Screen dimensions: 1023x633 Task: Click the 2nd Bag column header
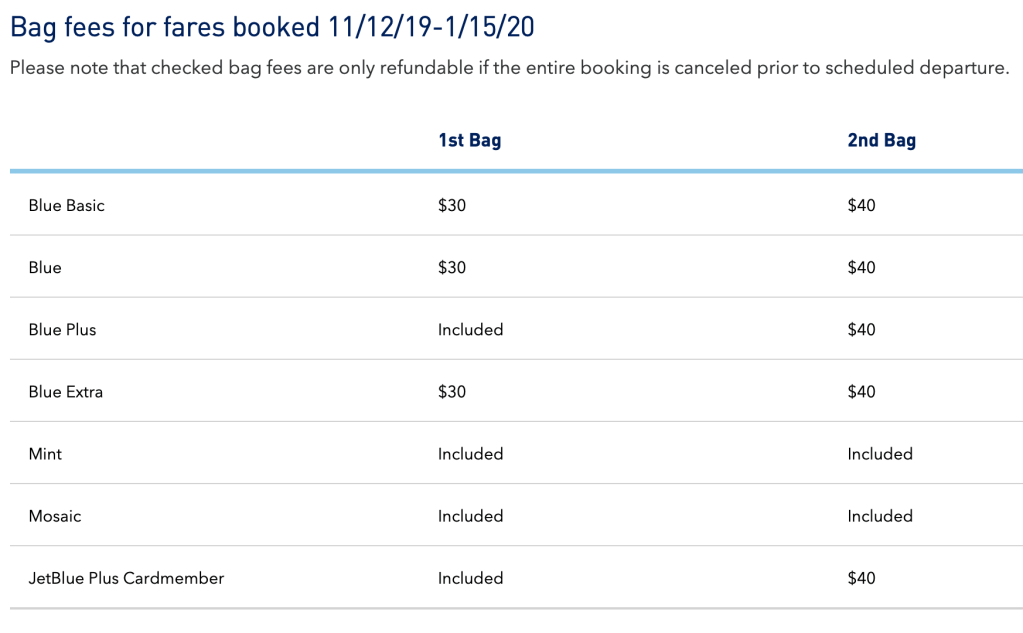click(x=881, y=140)
